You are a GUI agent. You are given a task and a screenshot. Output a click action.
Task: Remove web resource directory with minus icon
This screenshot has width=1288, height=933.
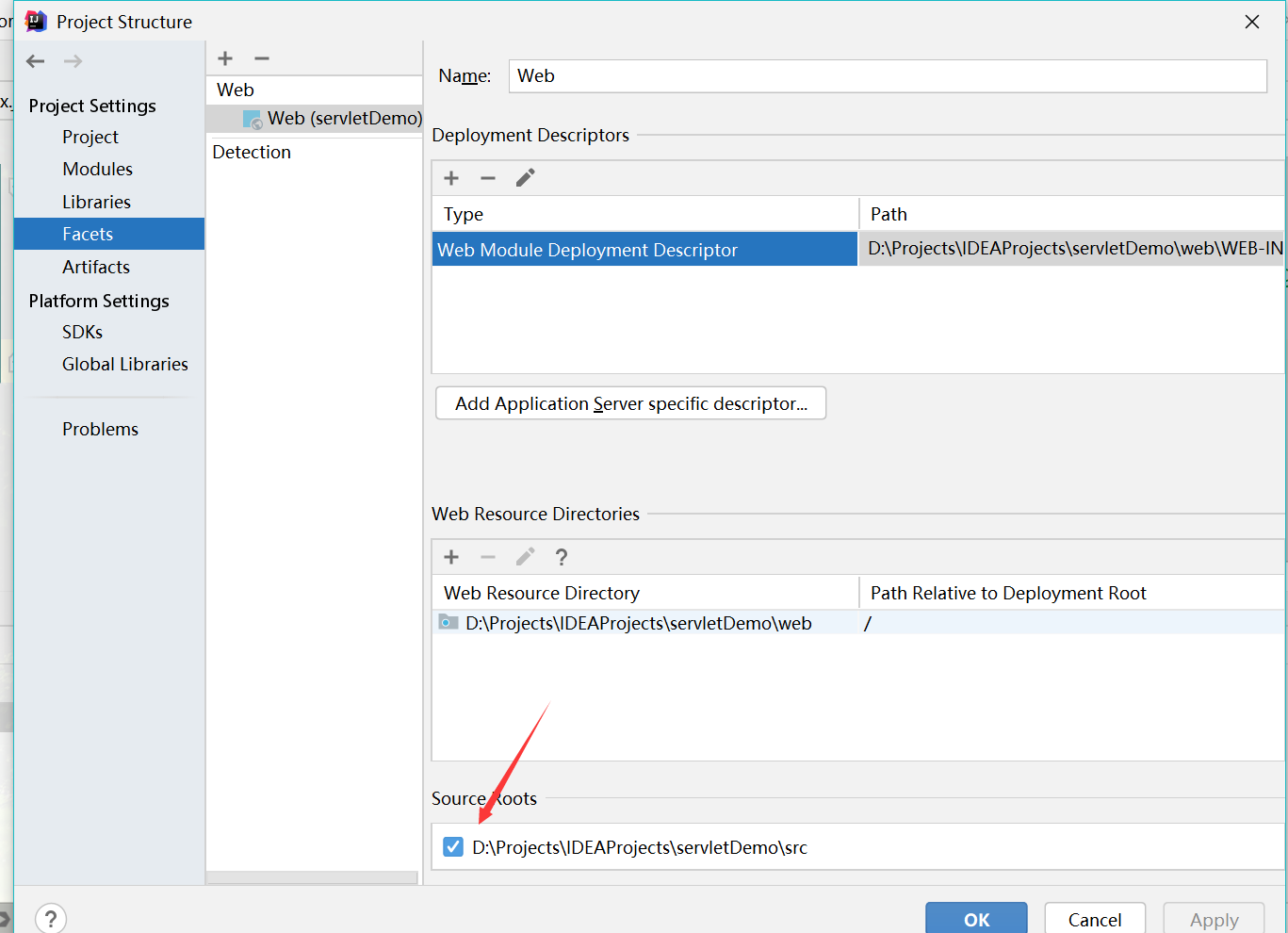(x=488, y=557)
